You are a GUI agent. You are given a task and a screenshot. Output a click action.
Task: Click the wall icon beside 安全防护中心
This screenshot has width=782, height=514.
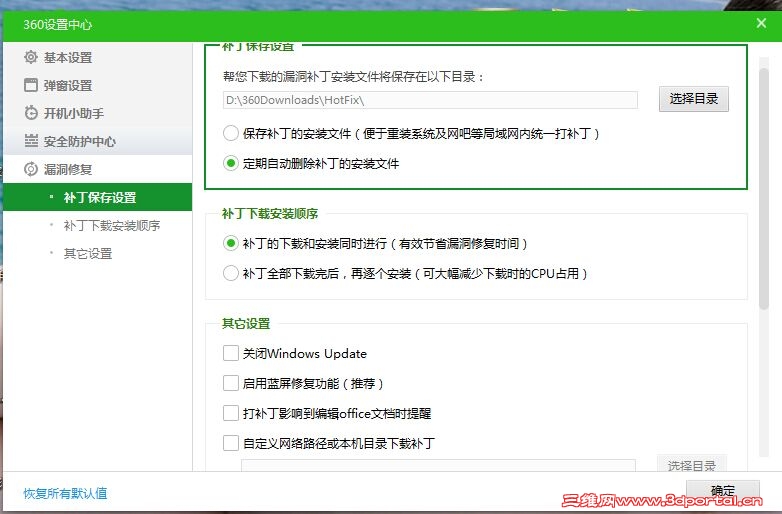[x=31, y=141]
